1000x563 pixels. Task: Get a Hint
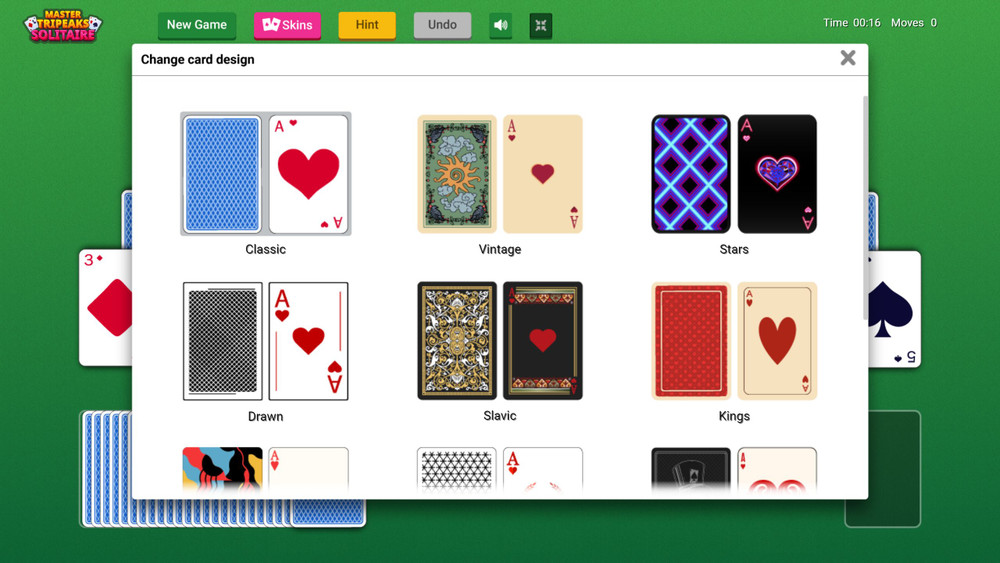367,26
